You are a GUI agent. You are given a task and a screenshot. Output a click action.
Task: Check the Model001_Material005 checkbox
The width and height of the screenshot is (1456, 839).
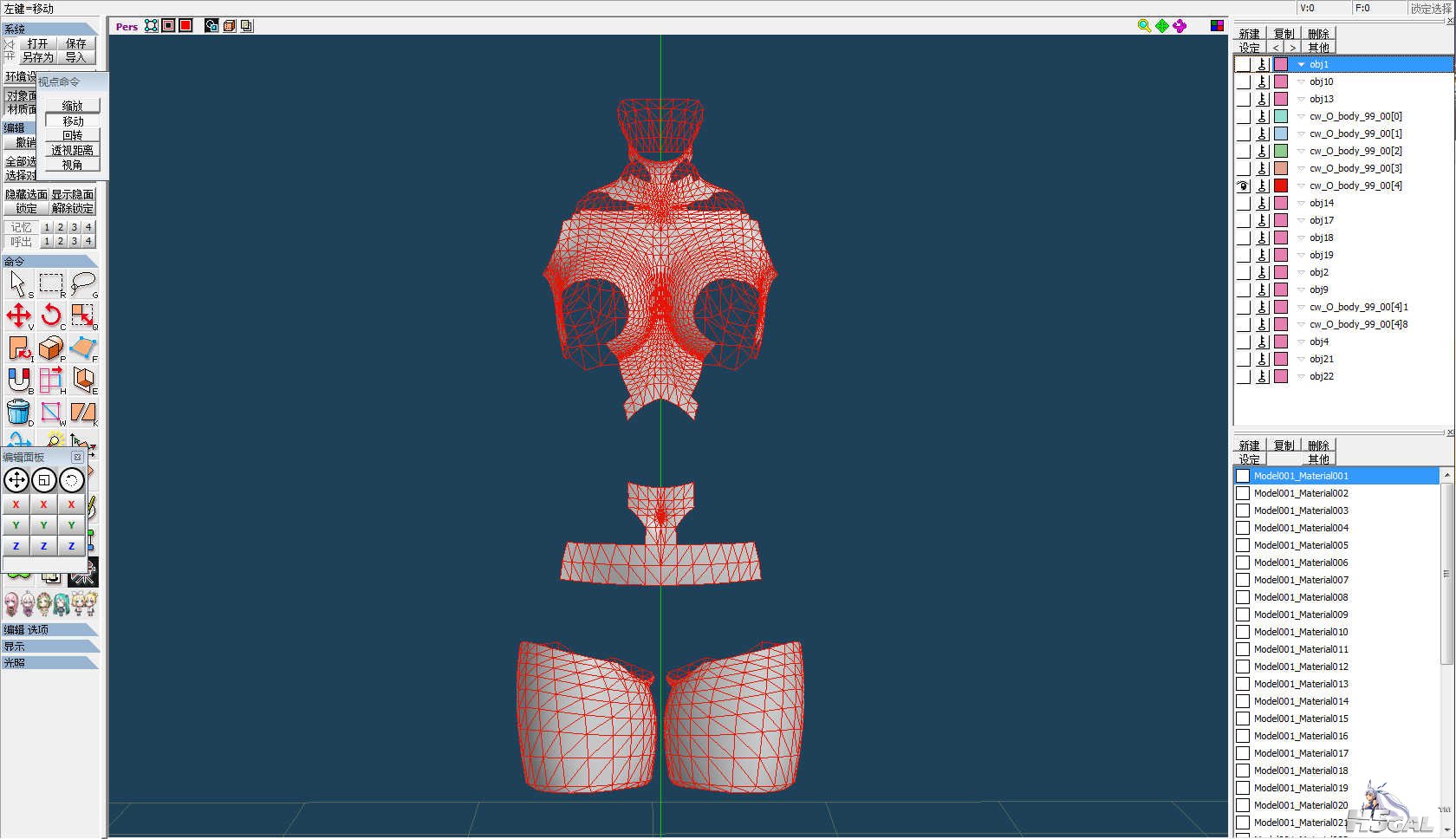click(x=1243, y=545)
